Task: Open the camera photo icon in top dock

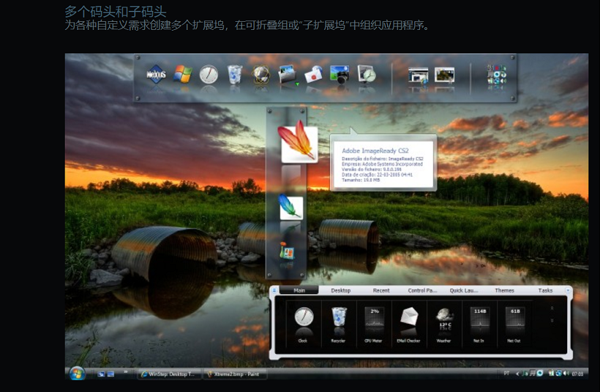Action: 339,74
